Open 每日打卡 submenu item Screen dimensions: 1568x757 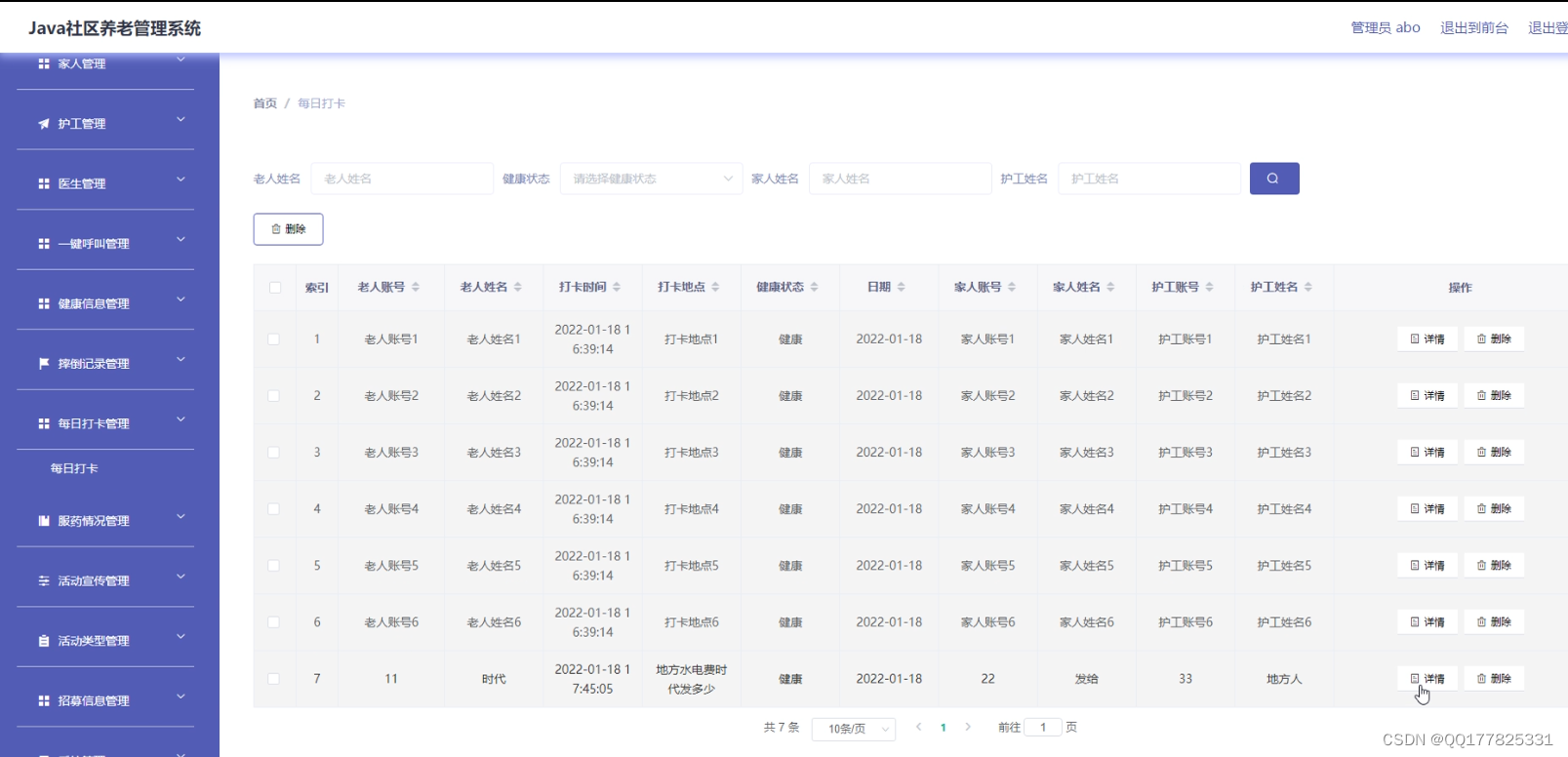pyautogui.click(x=74, y=468)
